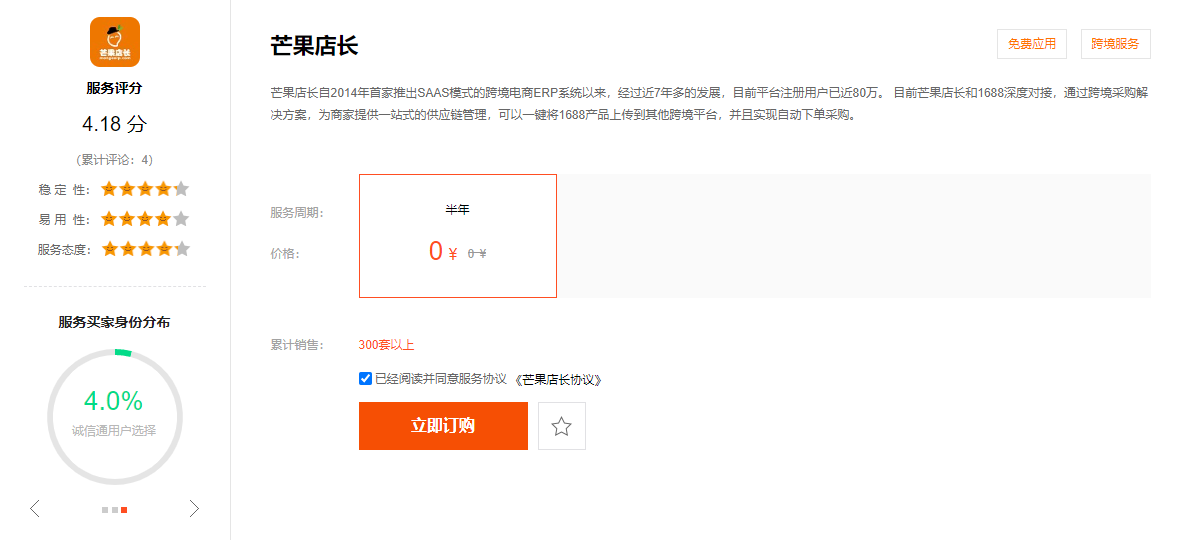Click the 4.0% donut chart ring
The width and height of the screenshot is (1187, 540).
114,416
